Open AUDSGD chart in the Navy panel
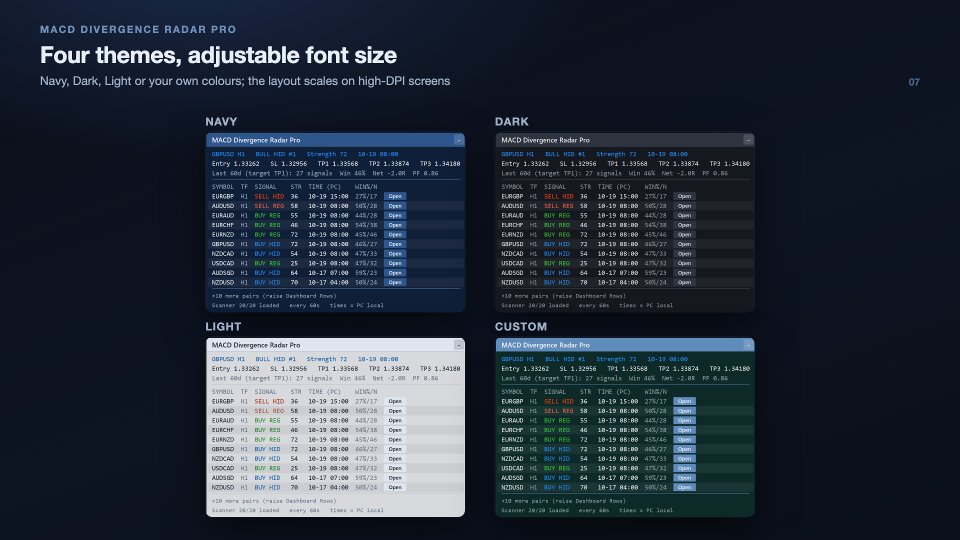The width and height of the screenshot is (960, 540). point(395,272)
